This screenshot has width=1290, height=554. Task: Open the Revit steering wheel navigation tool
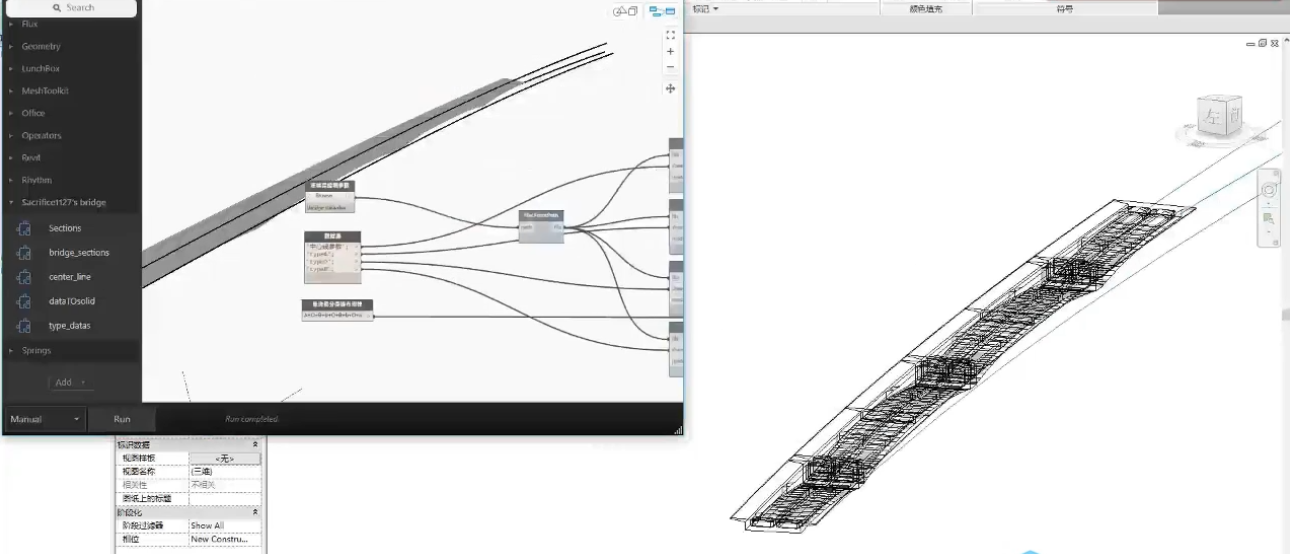[1270, 190]
